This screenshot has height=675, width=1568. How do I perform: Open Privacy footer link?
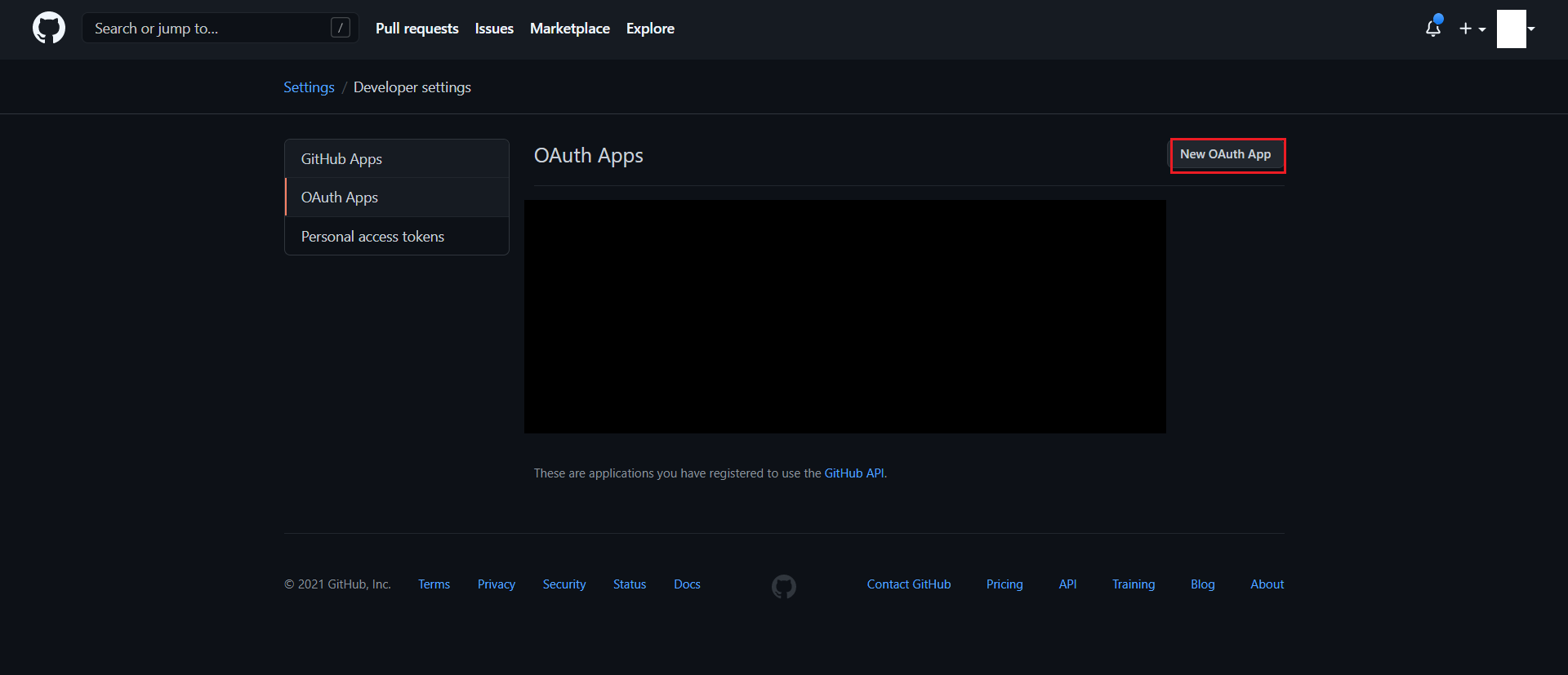click(497, 584)
